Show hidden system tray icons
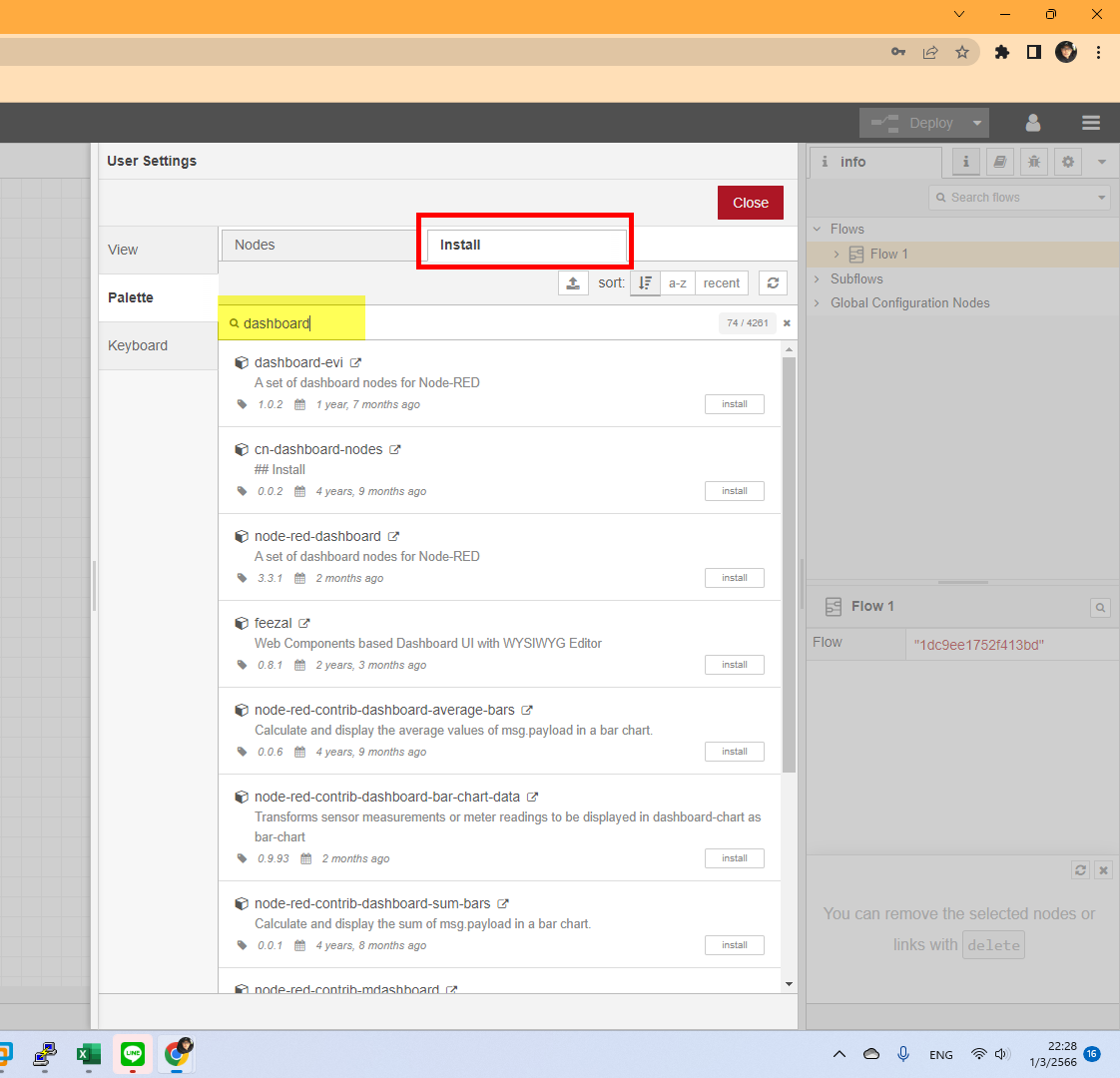 pyautogui.click(x=840, y=1054)
